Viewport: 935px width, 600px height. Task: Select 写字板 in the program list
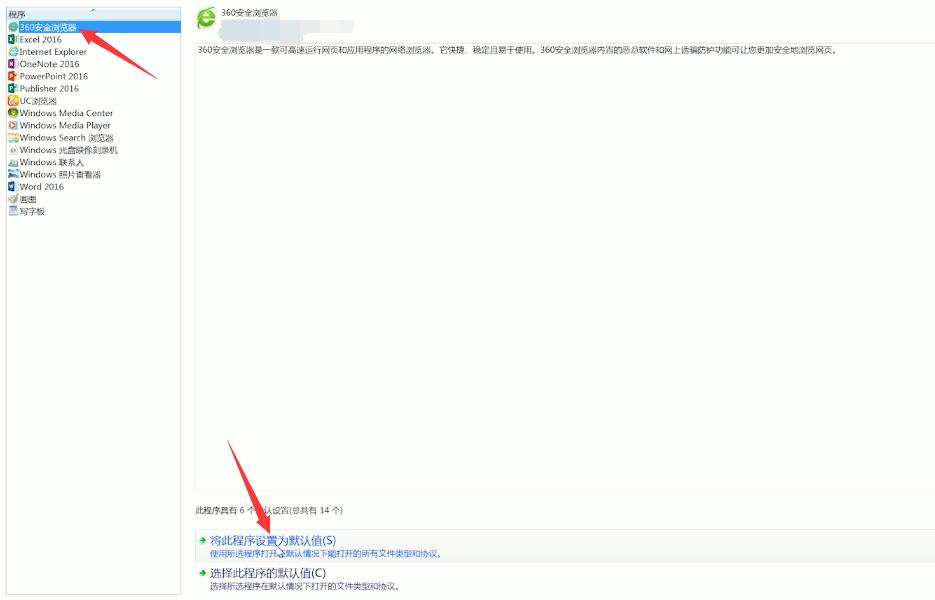pos(32,211)
